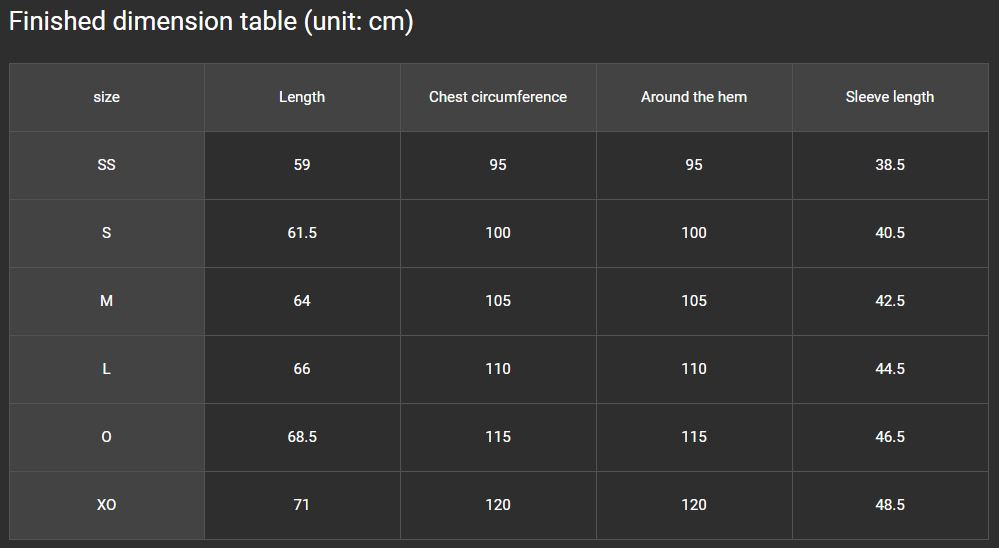The image size is (999, 548).
Task: Click the S size row label
Action: 106,233
